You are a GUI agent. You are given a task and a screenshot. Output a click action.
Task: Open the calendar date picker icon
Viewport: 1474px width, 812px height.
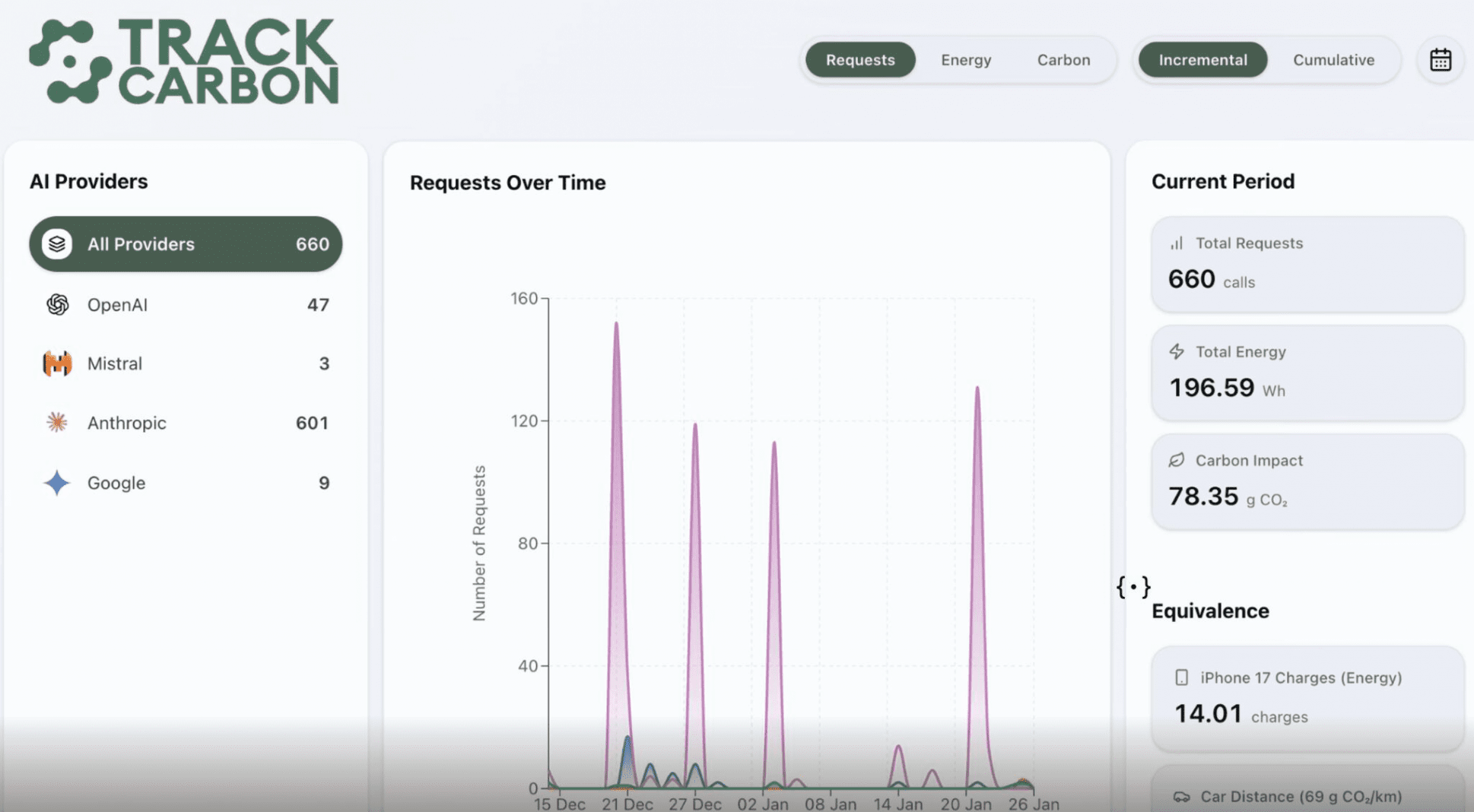1440,59
